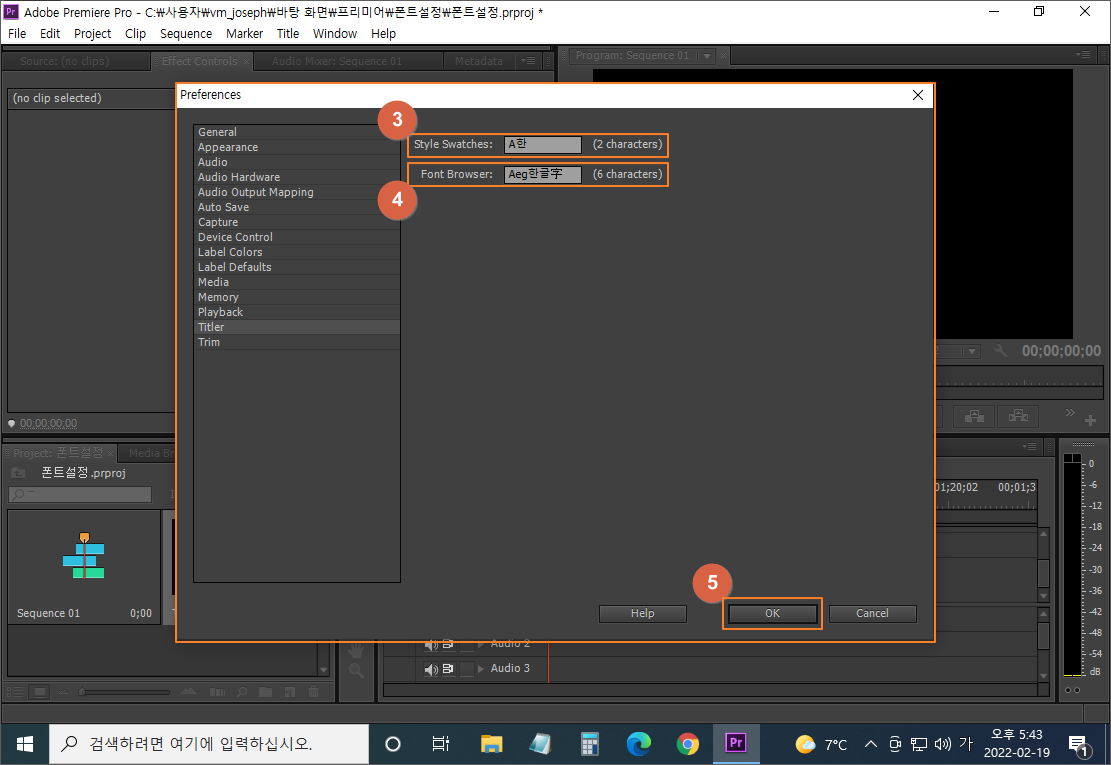Image resolution: width=1111 pixels, height=765 pixels.
Task: Open the Title menu
Action: (288, 33)
